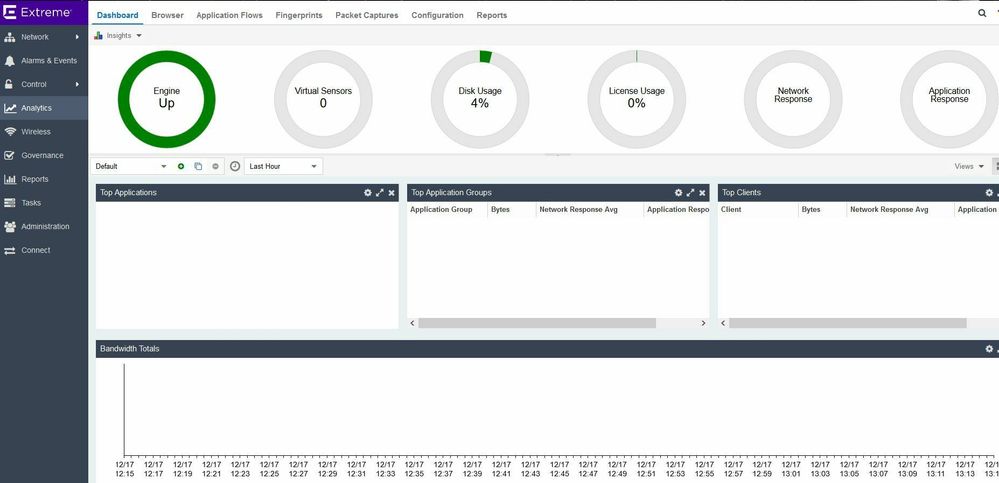Viewport: 999px width, 483px height.
Task: Open the Views dropdown
Action: click(x=969, y=166)
